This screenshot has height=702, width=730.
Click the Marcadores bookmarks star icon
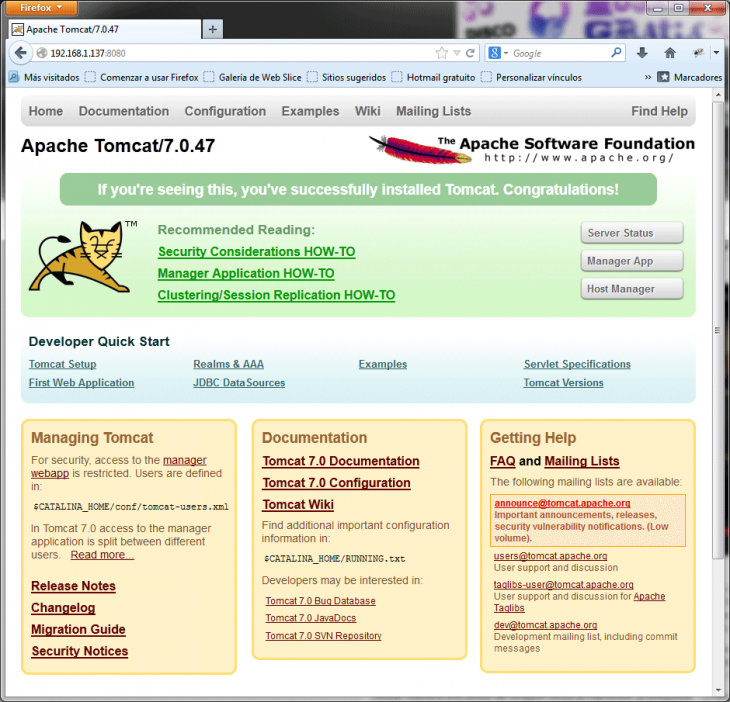point(663,77)
